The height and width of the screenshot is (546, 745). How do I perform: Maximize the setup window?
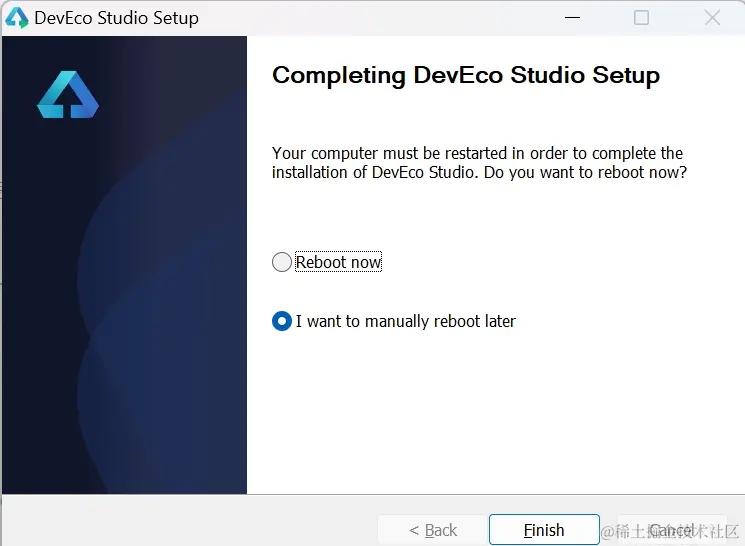click(642, 18)
